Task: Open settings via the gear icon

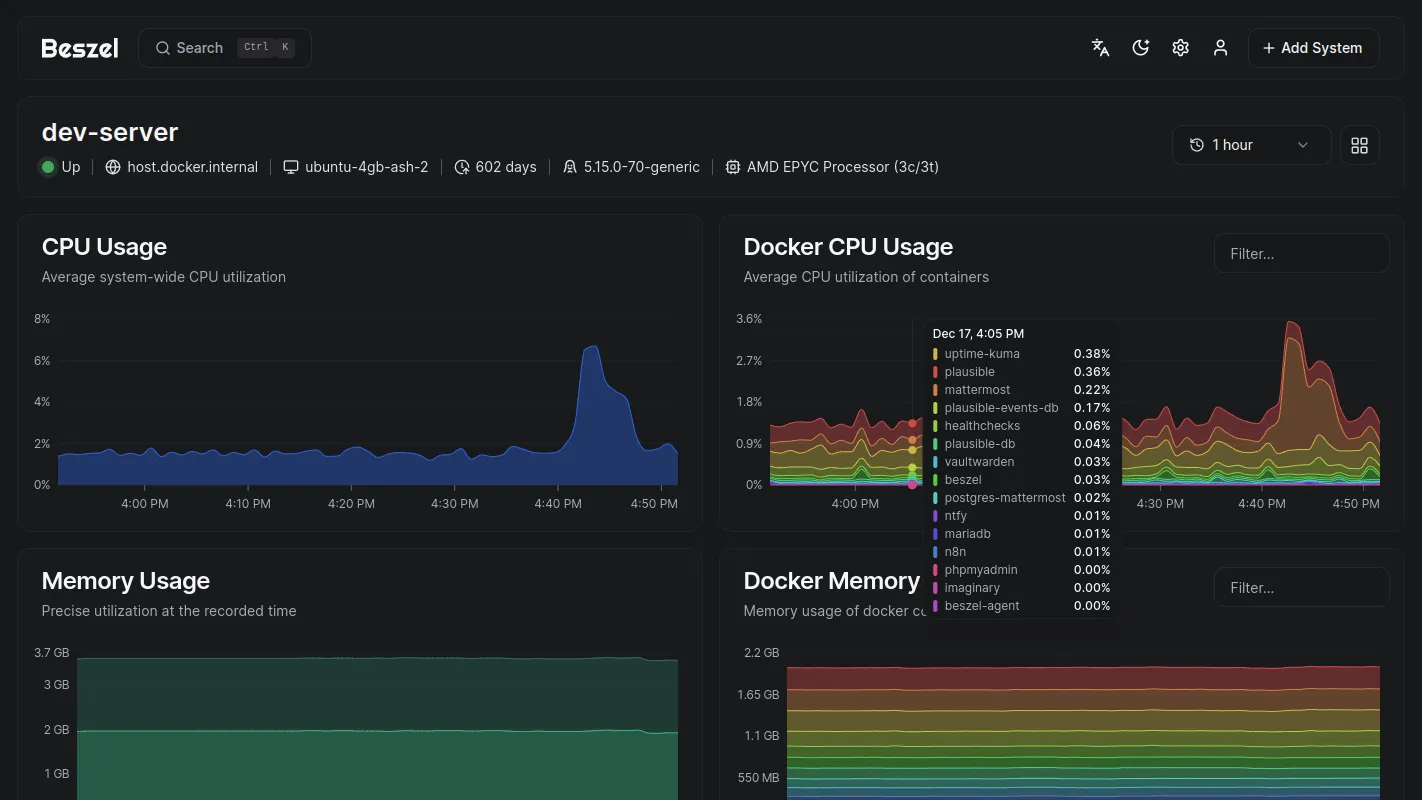Action: click(x=1180, y=48)
